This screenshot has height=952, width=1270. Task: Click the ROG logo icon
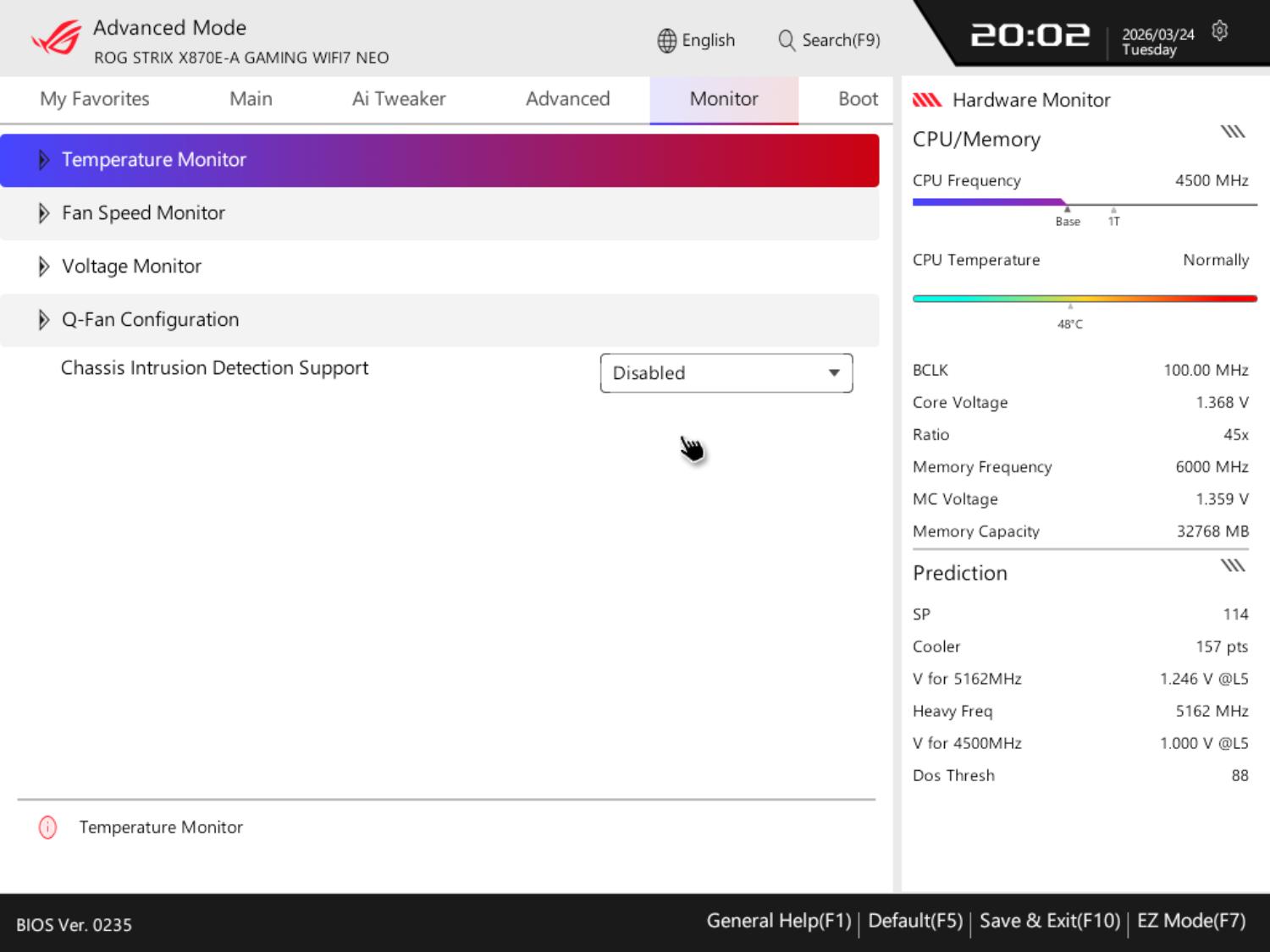tap(56, 39)
